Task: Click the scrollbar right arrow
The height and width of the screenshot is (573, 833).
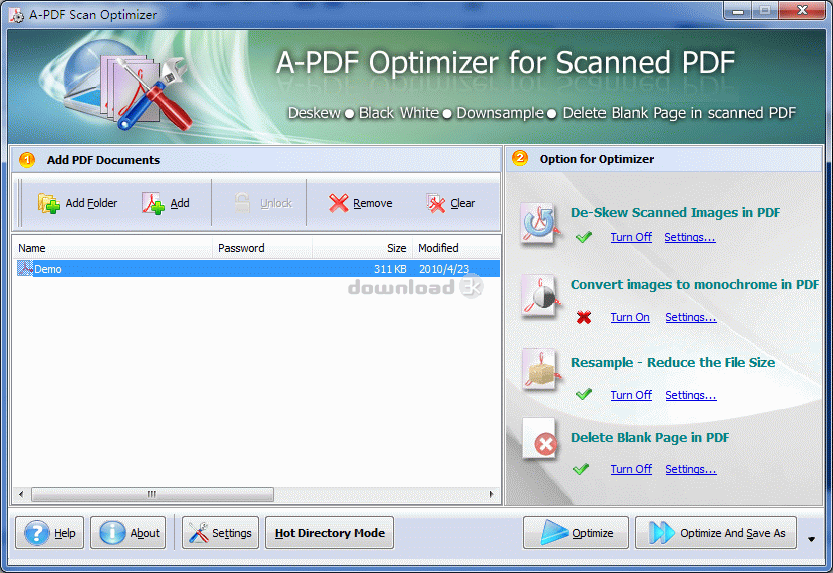Action: pos(491,494)
